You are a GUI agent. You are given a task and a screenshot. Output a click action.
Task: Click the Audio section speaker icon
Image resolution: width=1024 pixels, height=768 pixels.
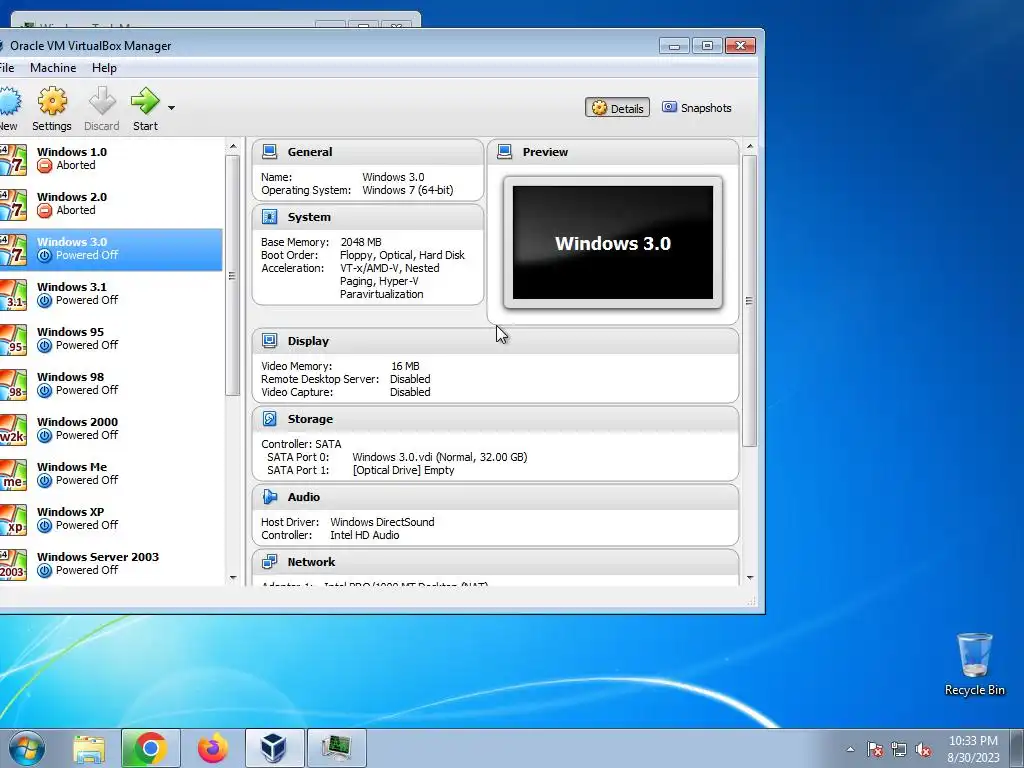pos(269,497)
